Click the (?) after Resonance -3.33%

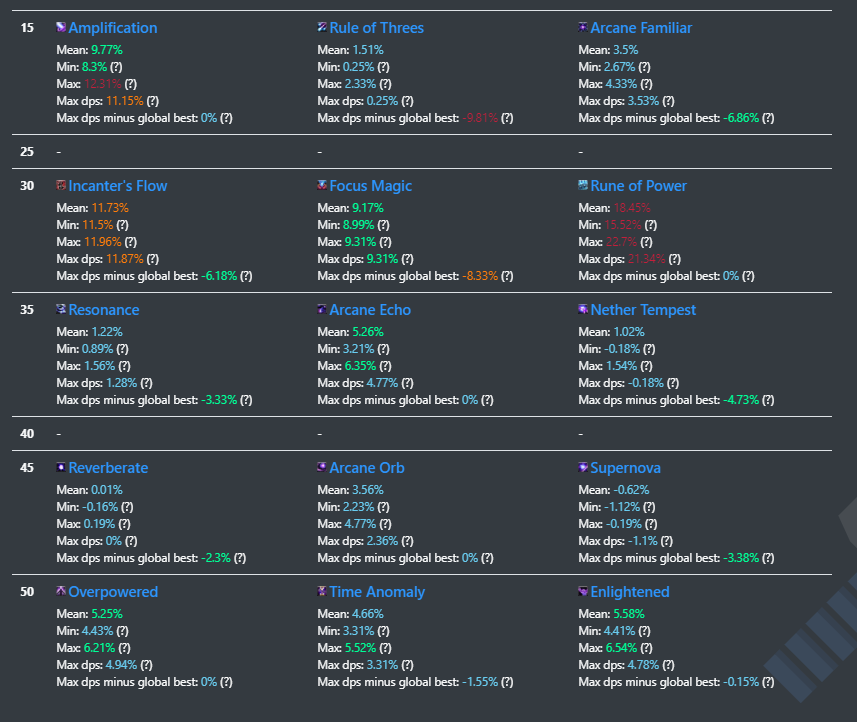(246, 400)
